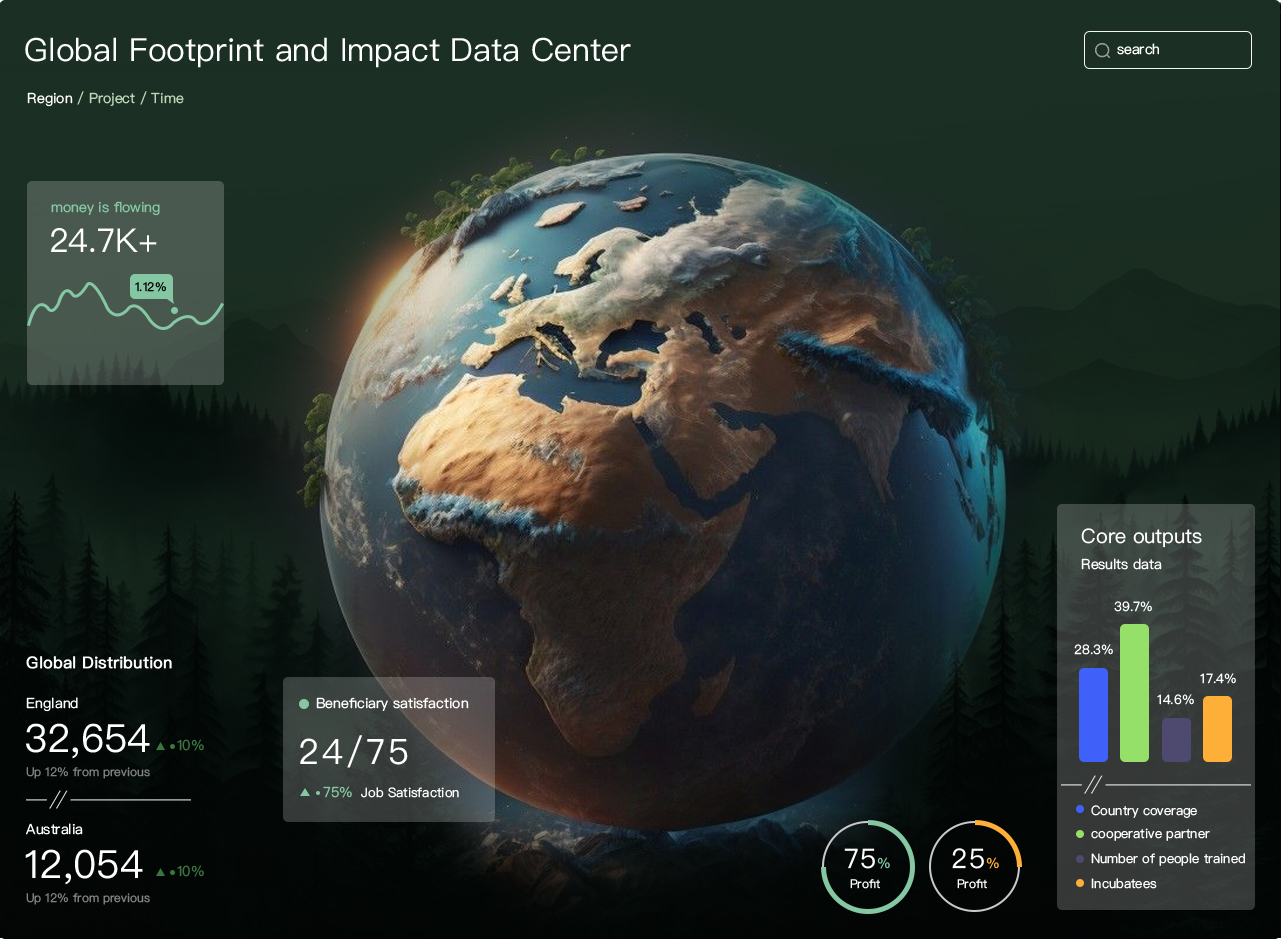This screenshot has height=939, width=1281.
Task: Click the up-arrow icon beside England 10%
Action: (x=160, y=746)
